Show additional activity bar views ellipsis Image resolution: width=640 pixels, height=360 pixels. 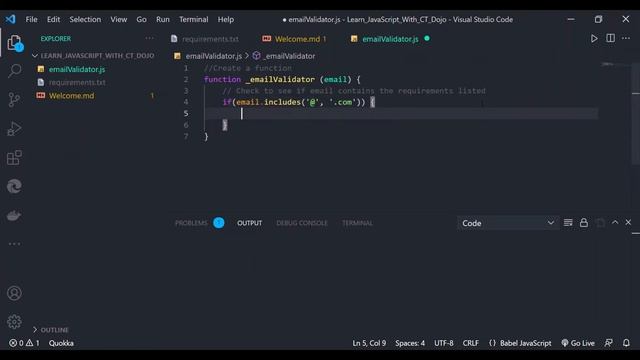tap(14, 244)
